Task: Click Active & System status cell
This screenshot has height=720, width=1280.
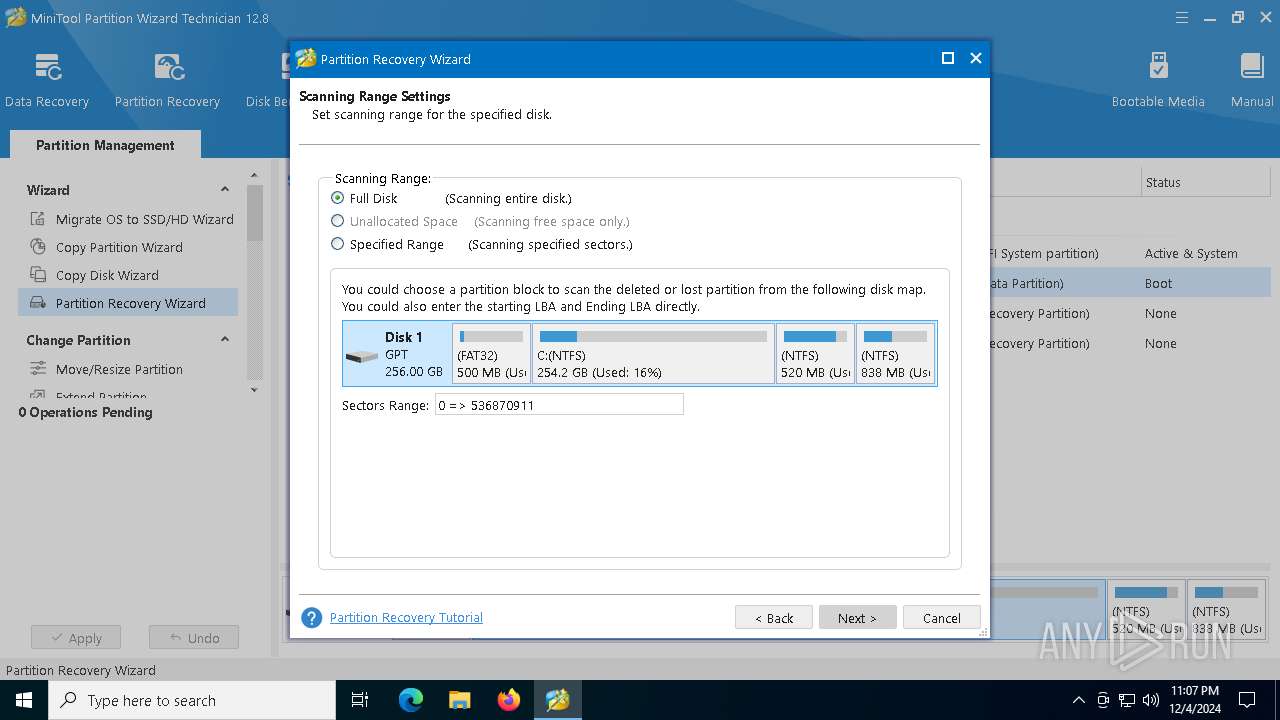Action: (1191, 254)
